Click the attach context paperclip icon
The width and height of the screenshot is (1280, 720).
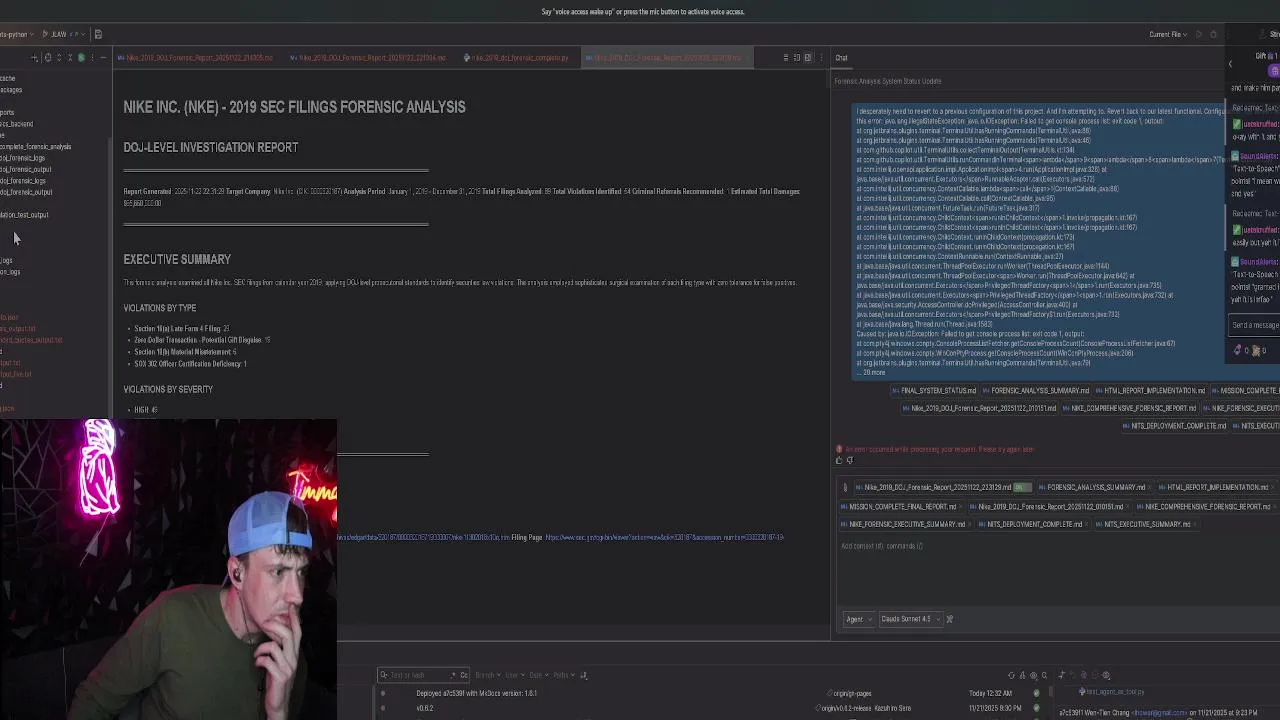tap(845, 488)
